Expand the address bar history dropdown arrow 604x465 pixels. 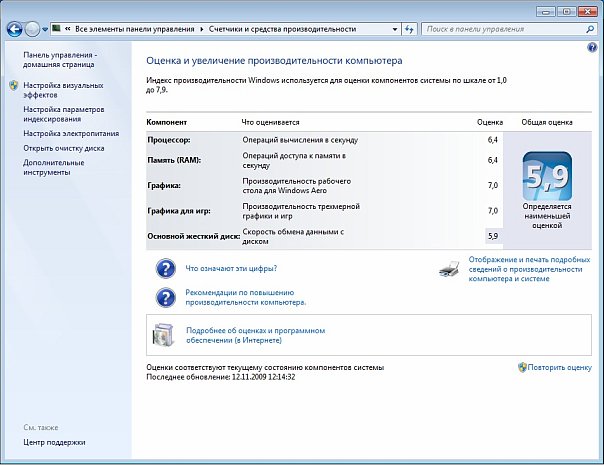point(395,30)
